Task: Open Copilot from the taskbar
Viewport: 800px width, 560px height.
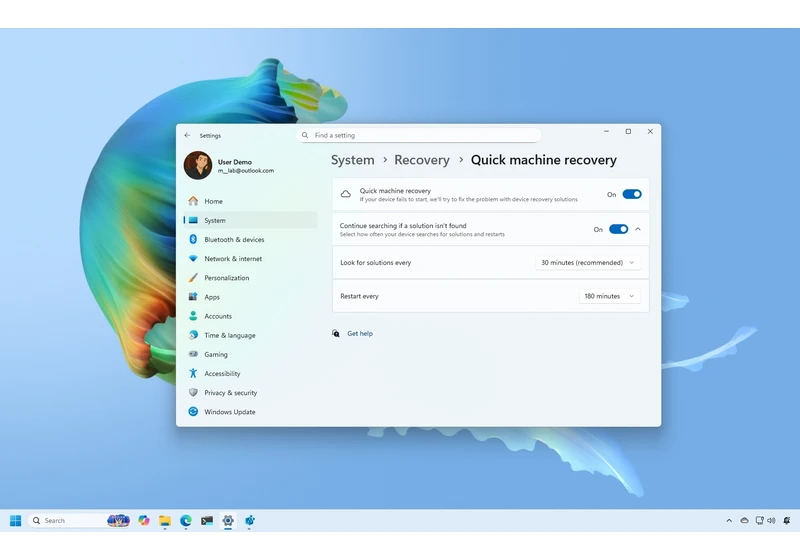Action: tap(144, 520)
